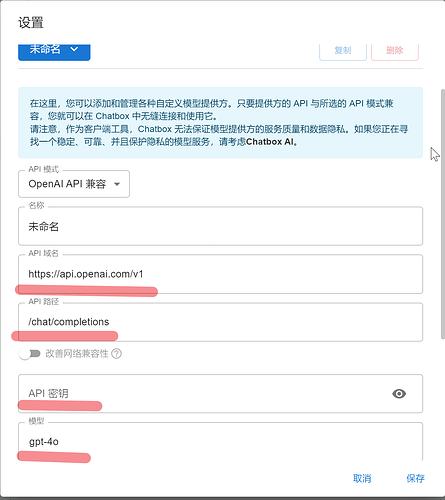Cancel the dialog with 取消
The width and height of the screenshot is (445, 500).
(362, 478)
